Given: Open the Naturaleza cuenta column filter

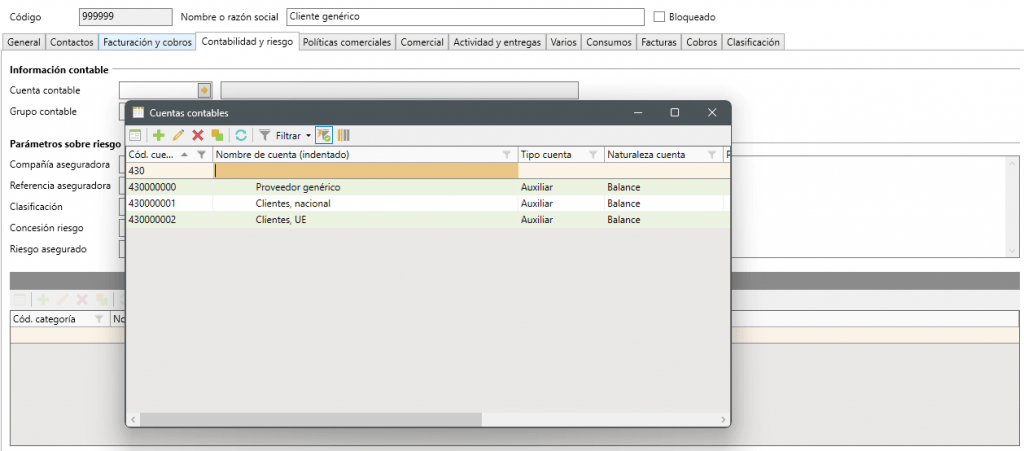Looking at the screenshot, I should (711, 155).
